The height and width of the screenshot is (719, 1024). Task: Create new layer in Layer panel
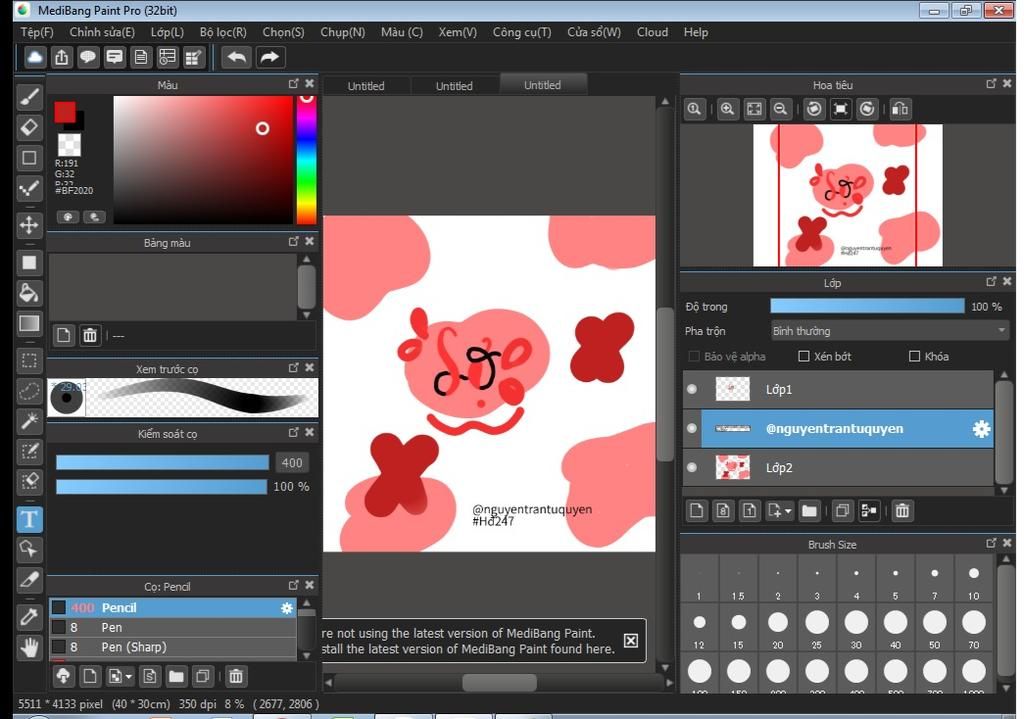coord(696,511)
